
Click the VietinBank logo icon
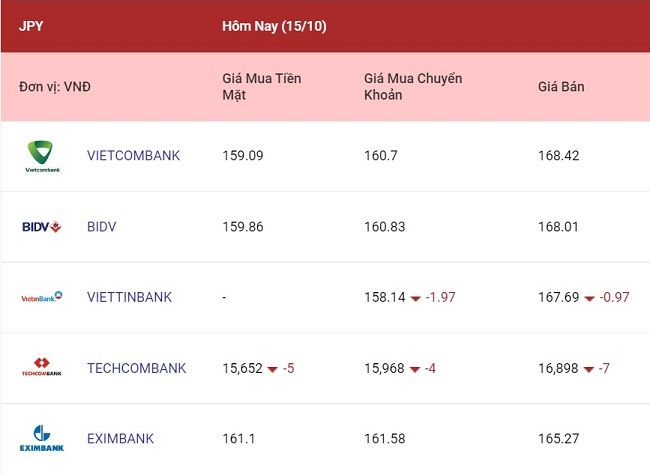[x=41, y=297]
